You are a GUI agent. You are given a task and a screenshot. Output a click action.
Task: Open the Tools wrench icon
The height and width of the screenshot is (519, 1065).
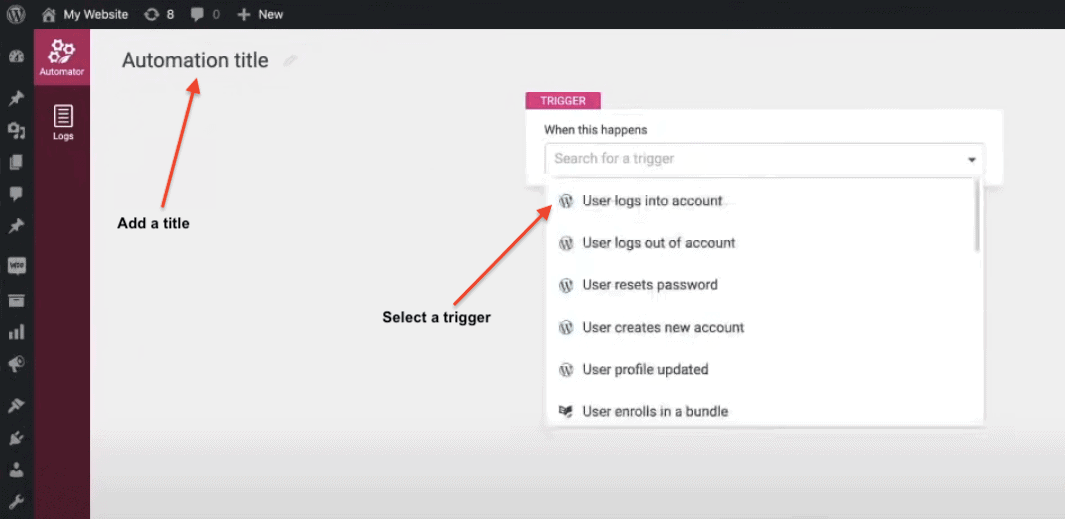(16, 502)
